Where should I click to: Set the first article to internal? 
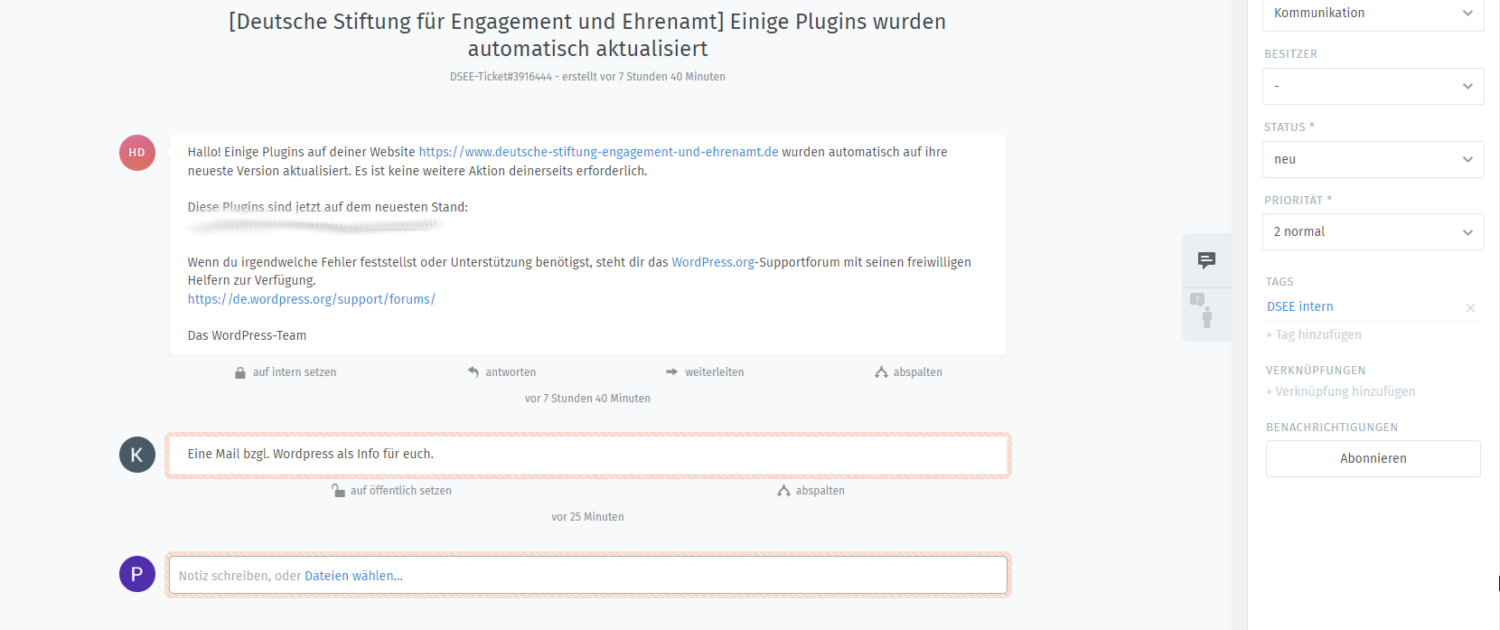click(285, 372)
